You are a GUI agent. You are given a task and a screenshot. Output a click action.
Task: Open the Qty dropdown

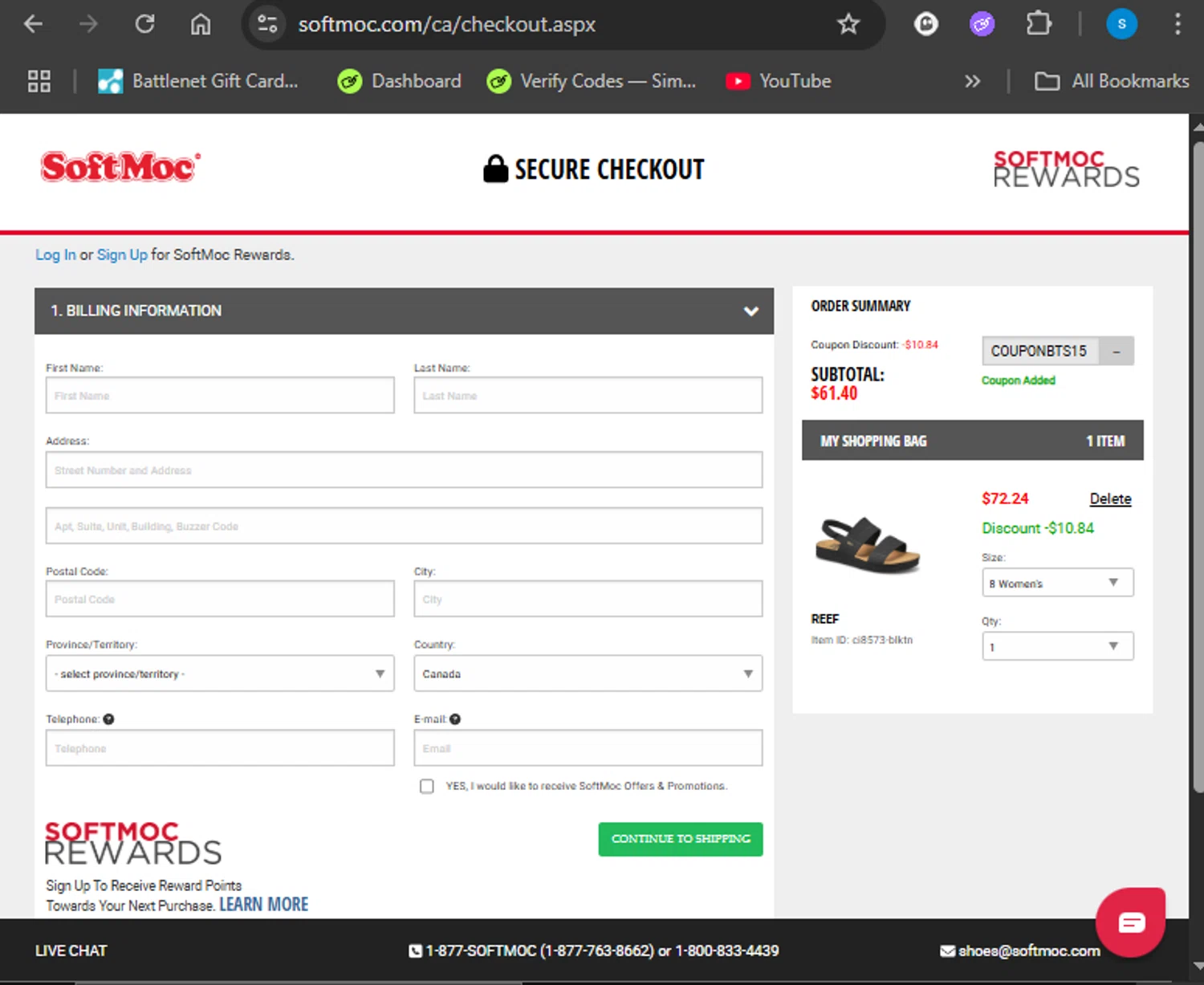pyautogui.click(x=1057, y=646)
